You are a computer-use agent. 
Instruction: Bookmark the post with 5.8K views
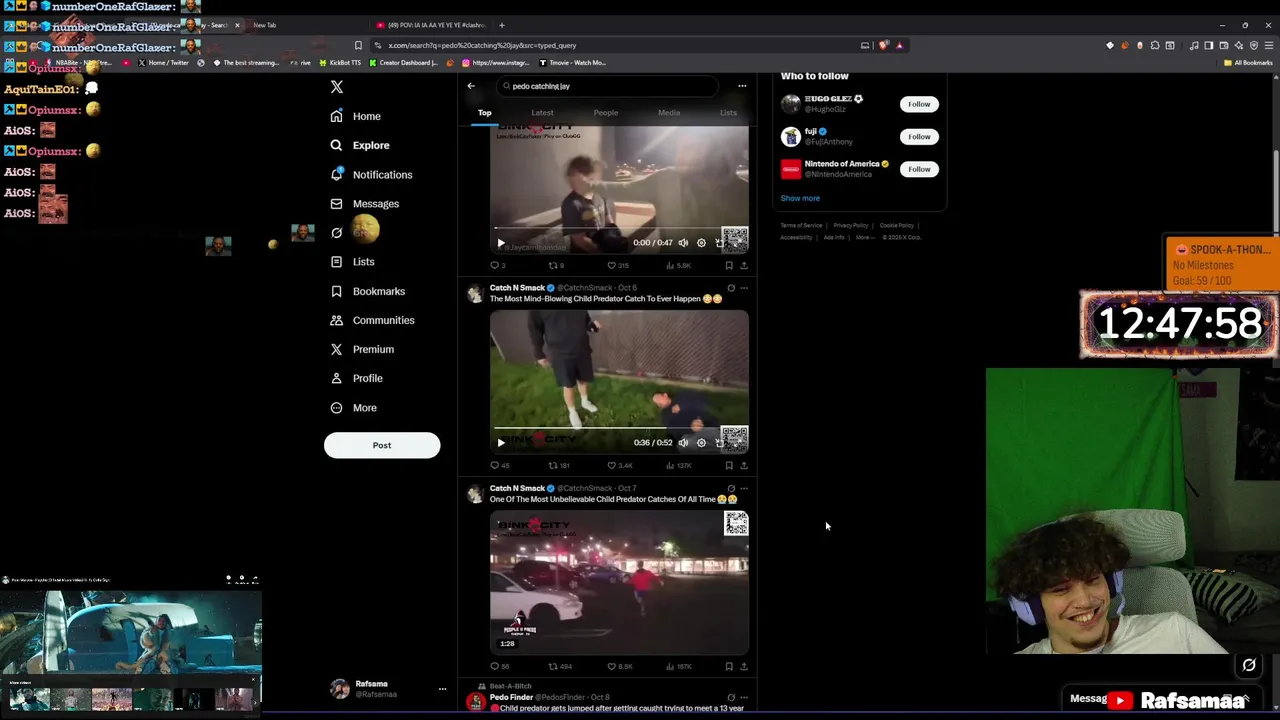click(x=729, y=265)
